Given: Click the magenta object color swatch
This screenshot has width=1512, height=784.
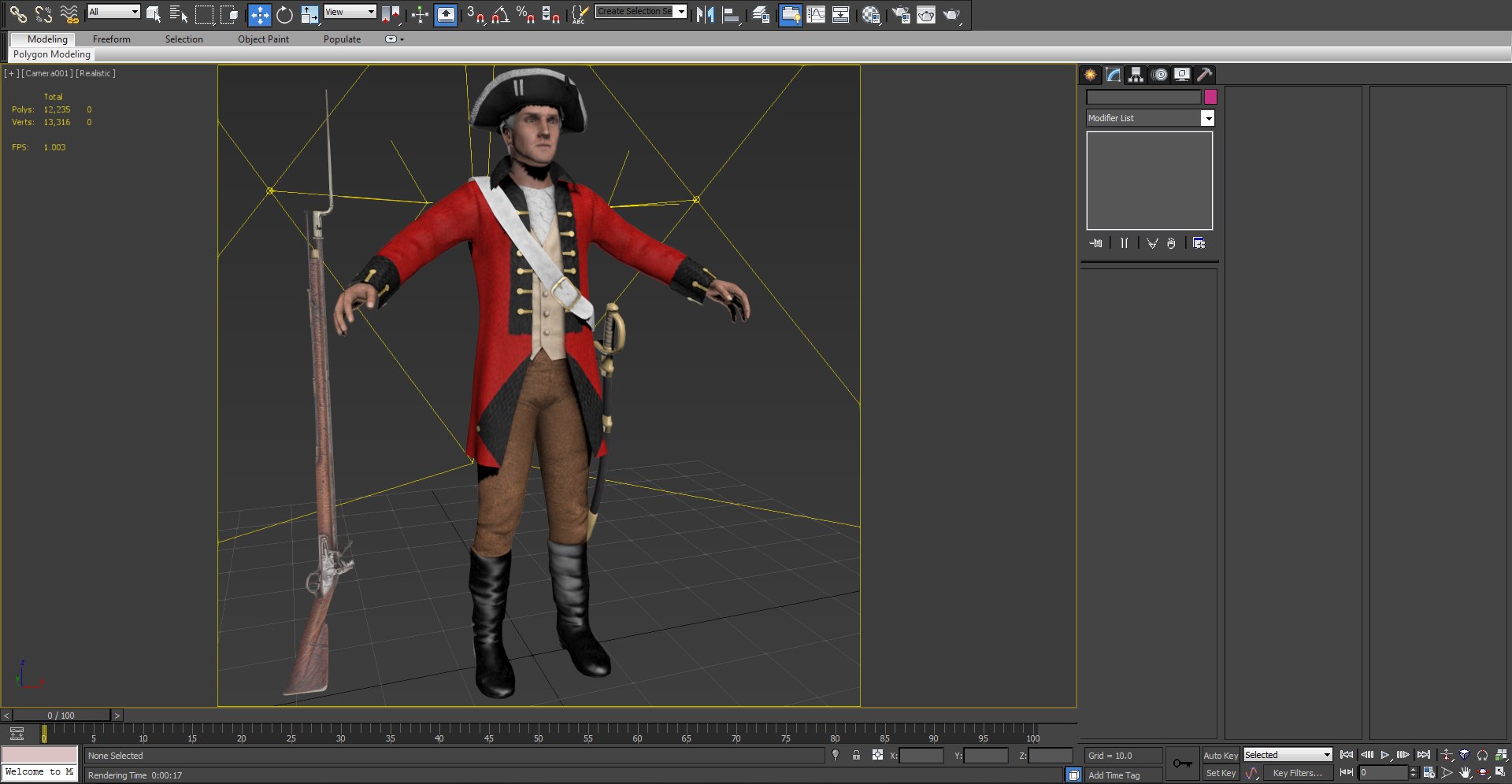Looking at the screenshot, I should click(x=1210, y=97).
